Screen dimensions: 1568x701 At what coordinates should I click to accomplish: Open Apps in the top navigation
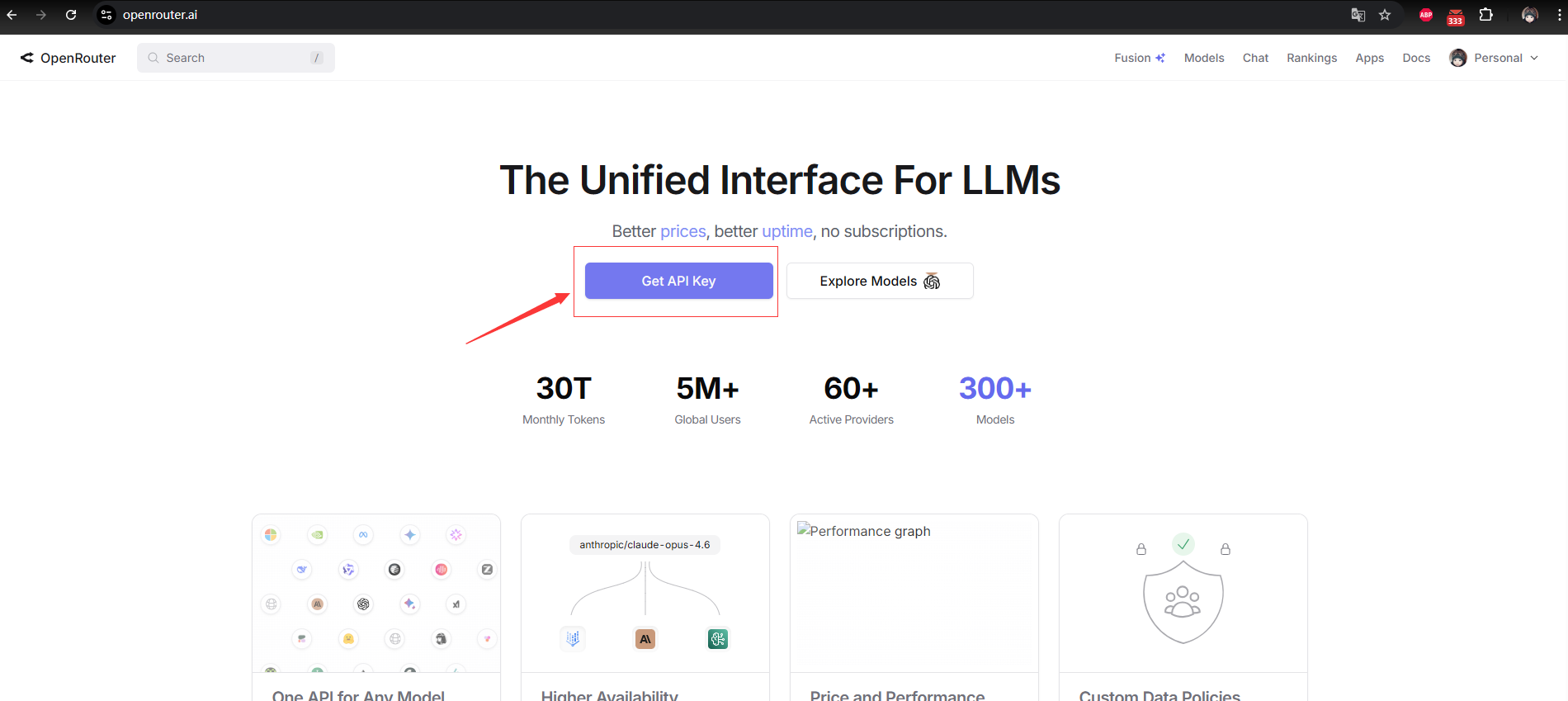point(1369,58)
